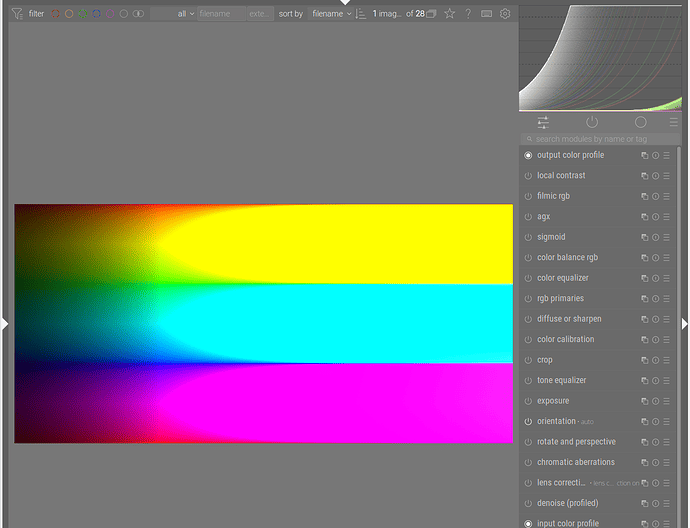Open presets menu for output color profile

(x=667, y=155)
